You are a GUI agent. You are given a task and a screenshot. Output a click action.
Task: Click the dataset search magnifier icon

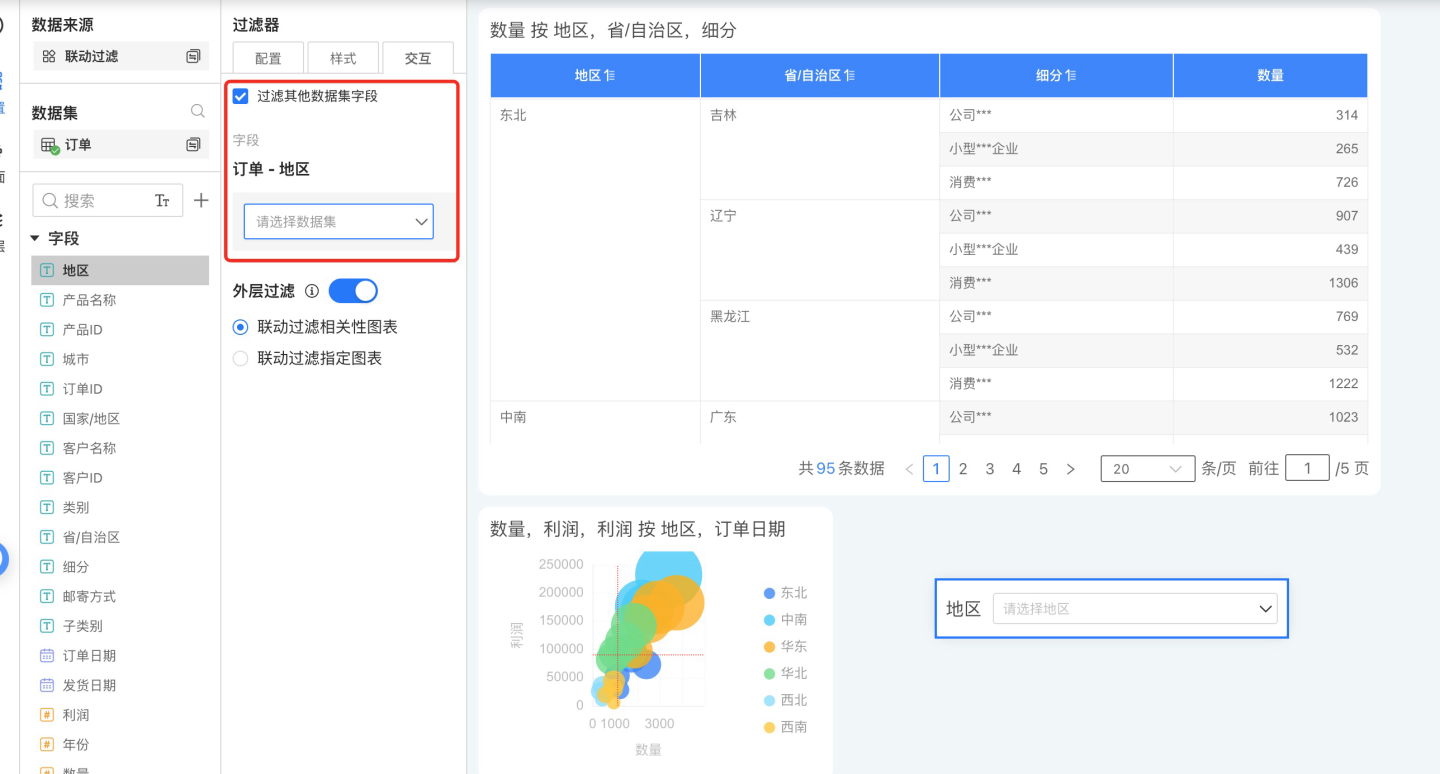click(x=198, y=112)
